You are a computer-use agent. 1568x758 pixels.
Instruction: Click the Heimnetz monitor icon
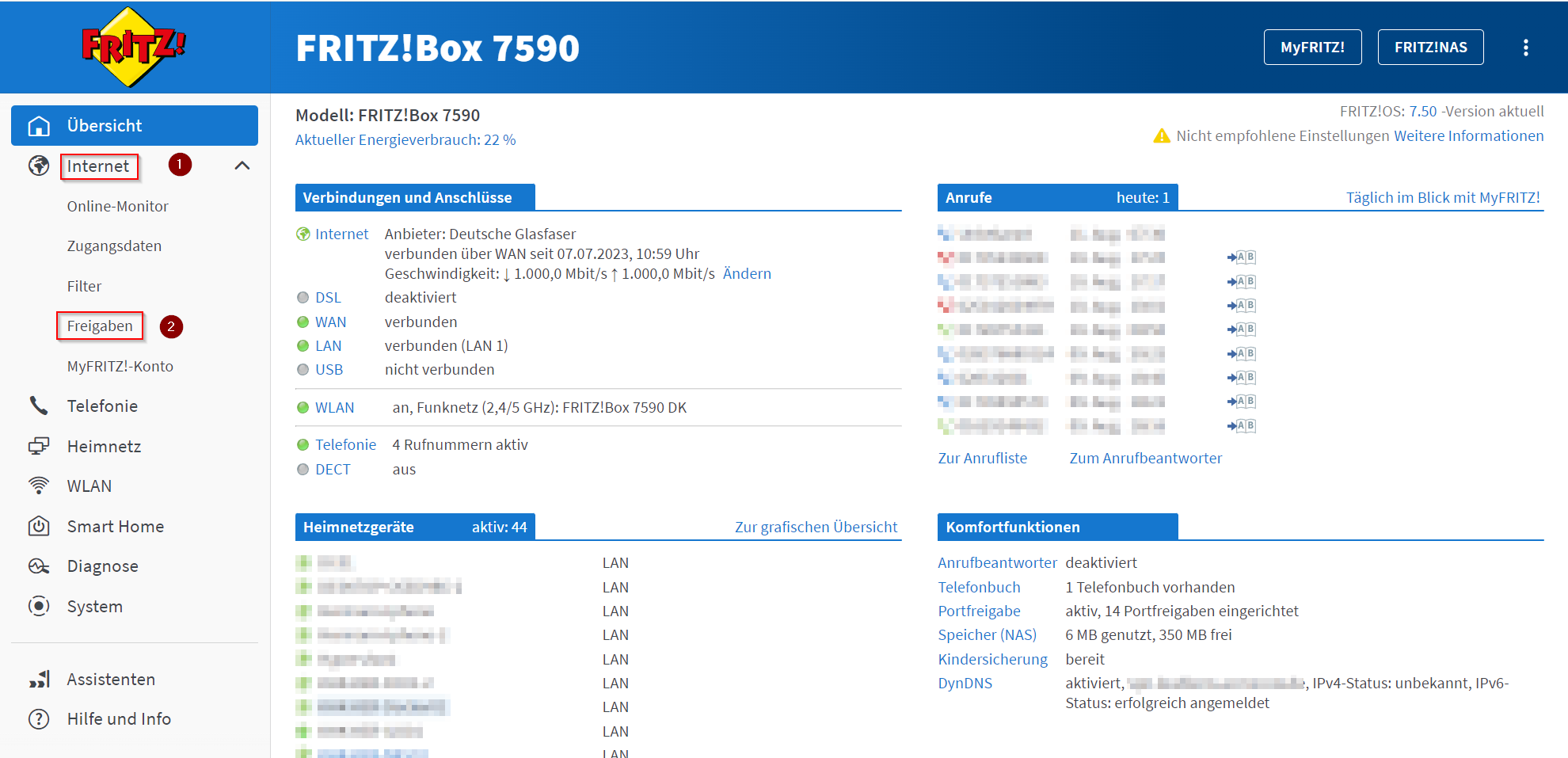[38, 446]
